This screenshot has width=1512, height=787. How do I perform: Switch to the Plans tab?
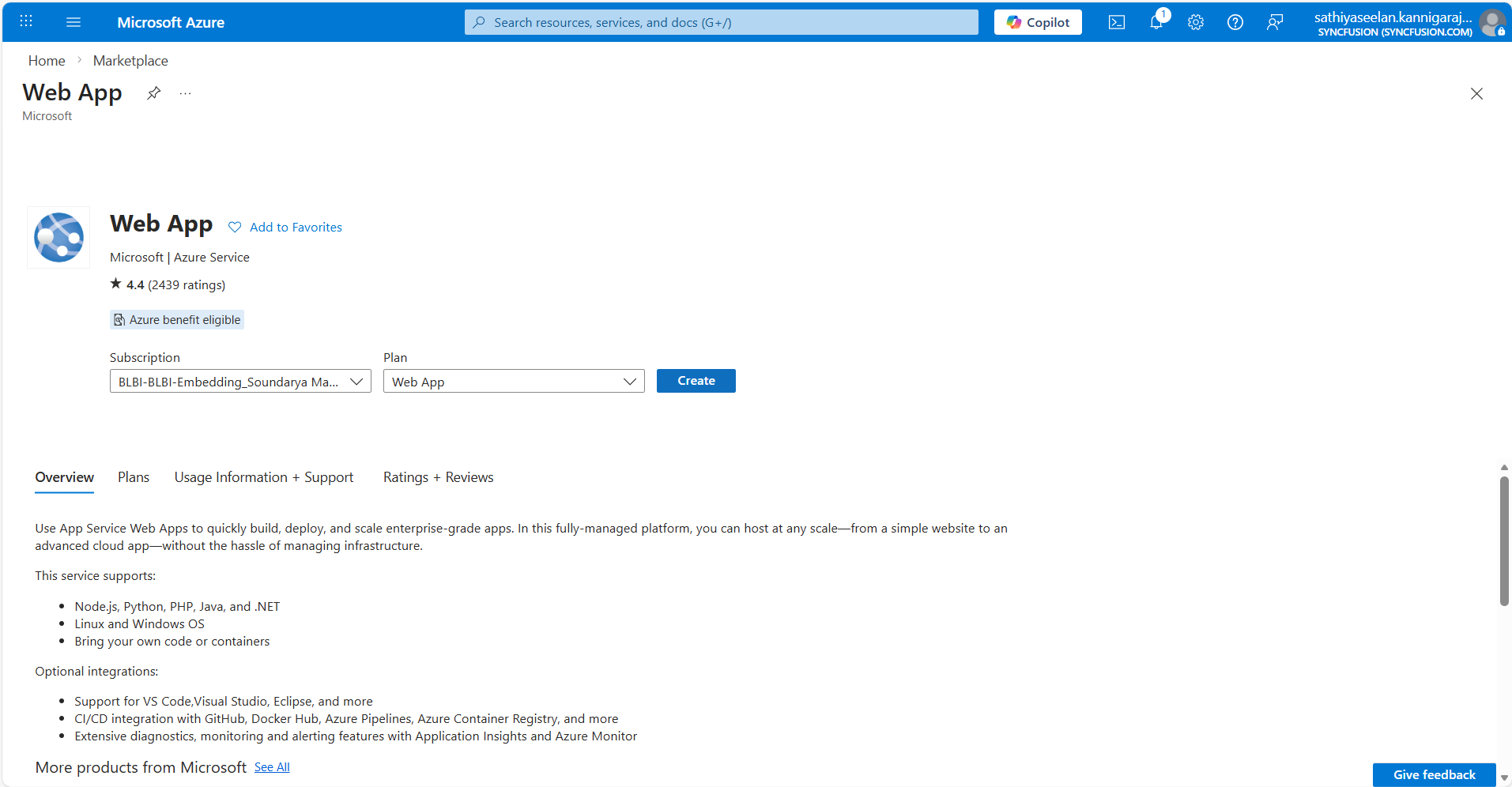134,477
